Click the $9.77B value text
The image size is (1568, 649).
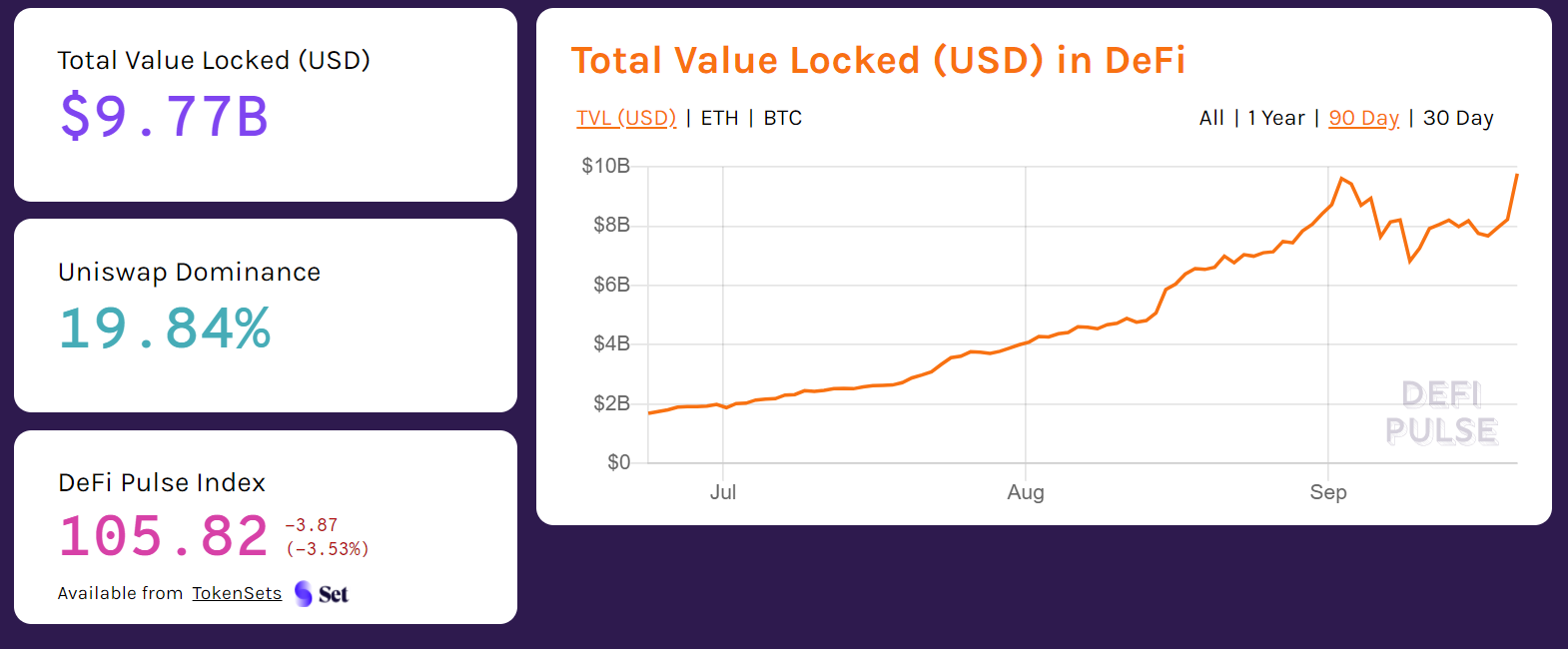coord(163,113)
